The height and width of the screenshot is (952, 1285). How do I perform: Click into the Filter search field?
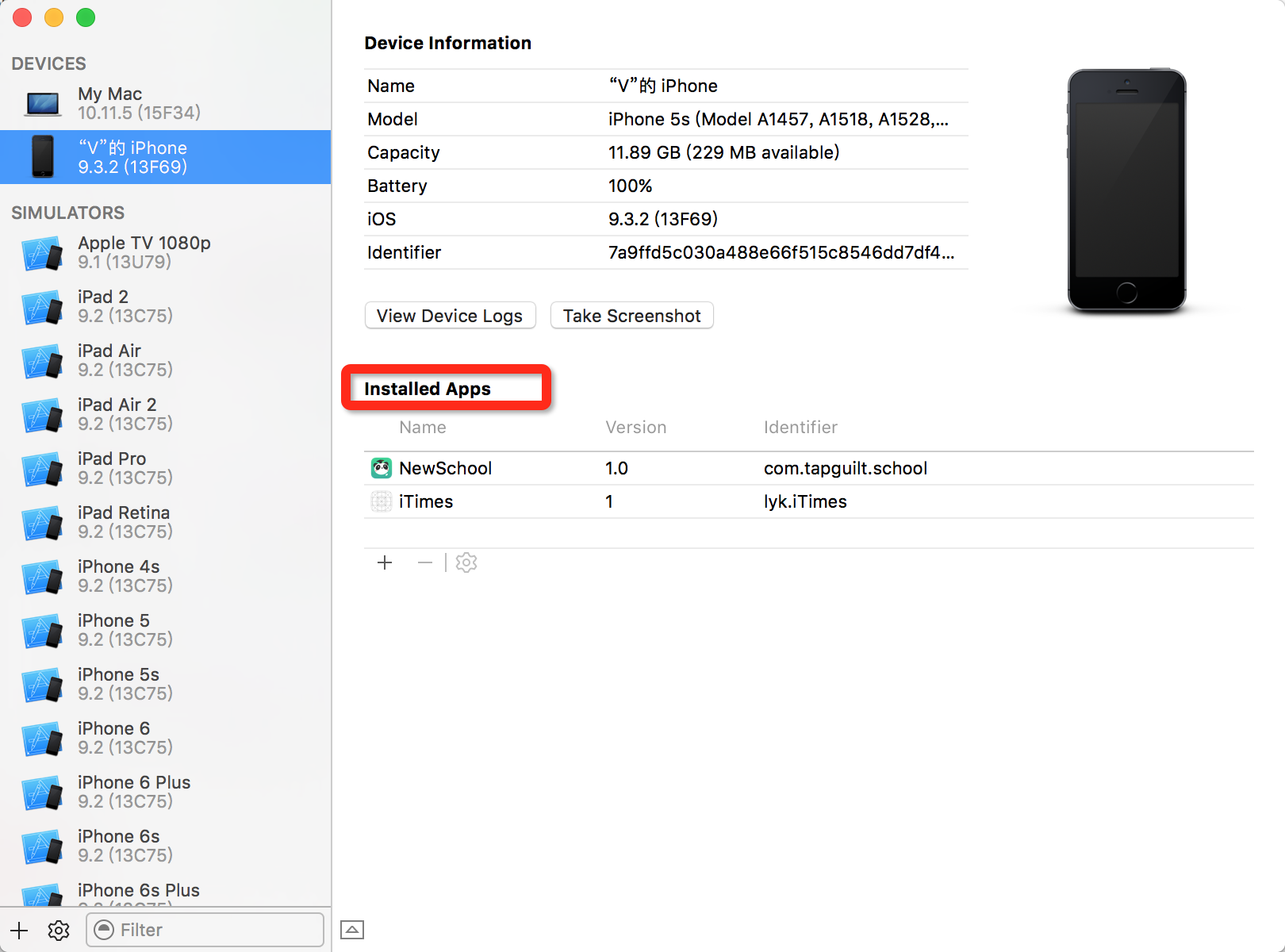[214, 930]
